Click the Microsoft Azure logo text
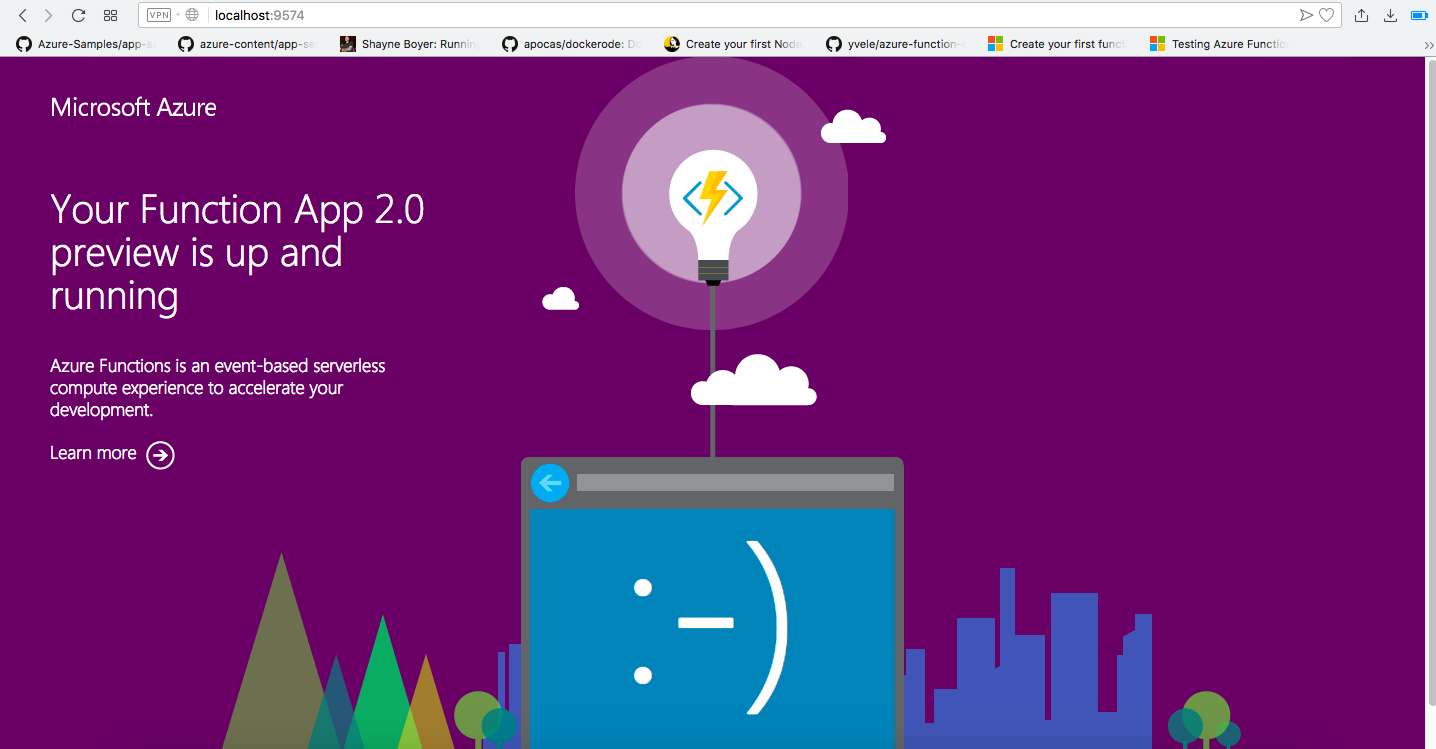 (133, 108)
